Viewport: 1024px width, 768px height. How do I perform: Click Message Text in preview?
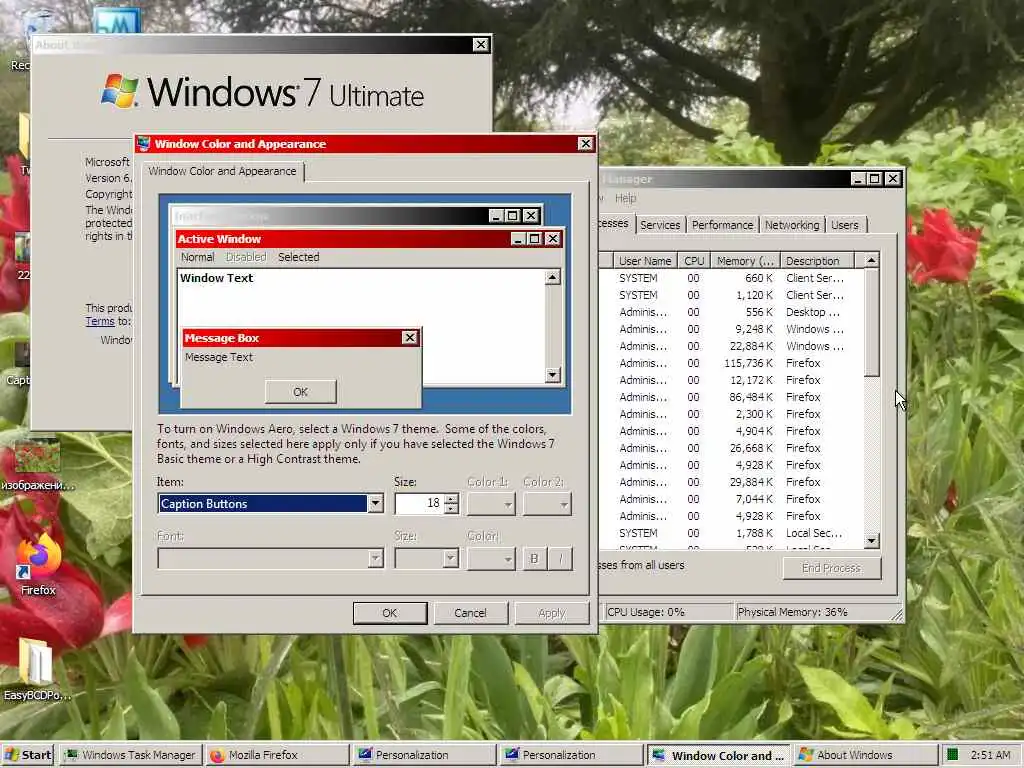pos(219,357)
